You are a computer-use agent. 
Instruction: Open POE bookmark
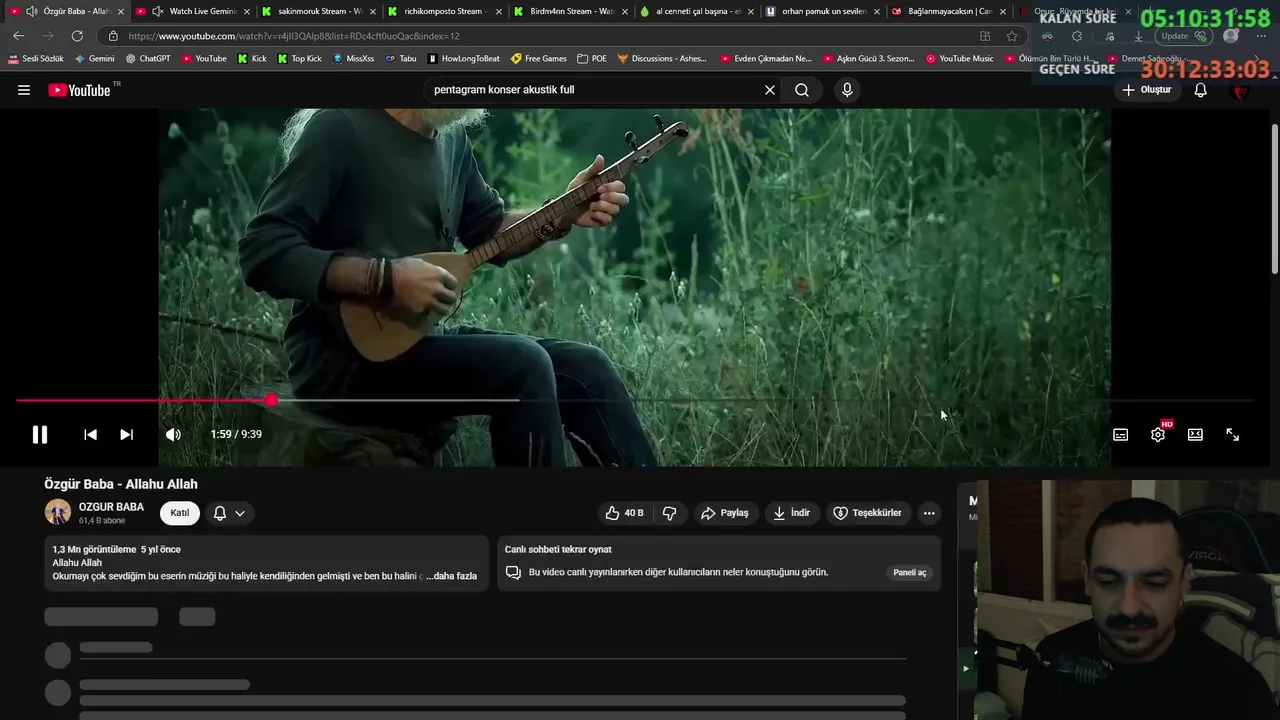592,59
